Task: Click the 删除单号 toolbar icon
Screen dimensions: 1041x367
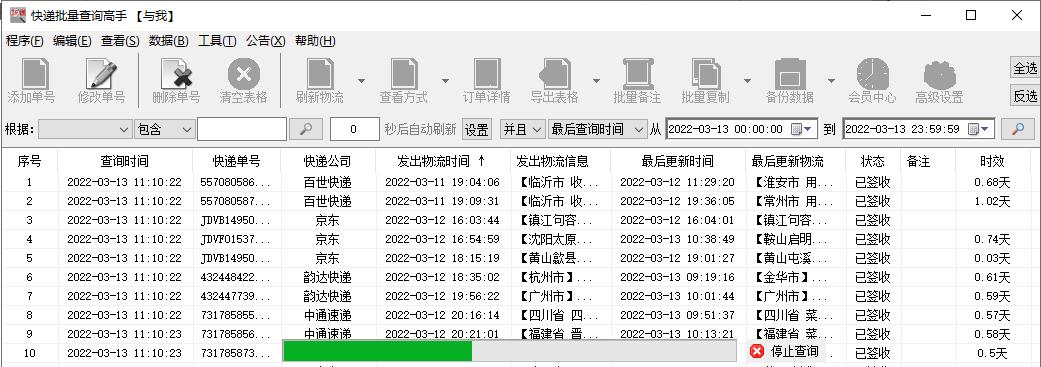Action: point(176,73)
